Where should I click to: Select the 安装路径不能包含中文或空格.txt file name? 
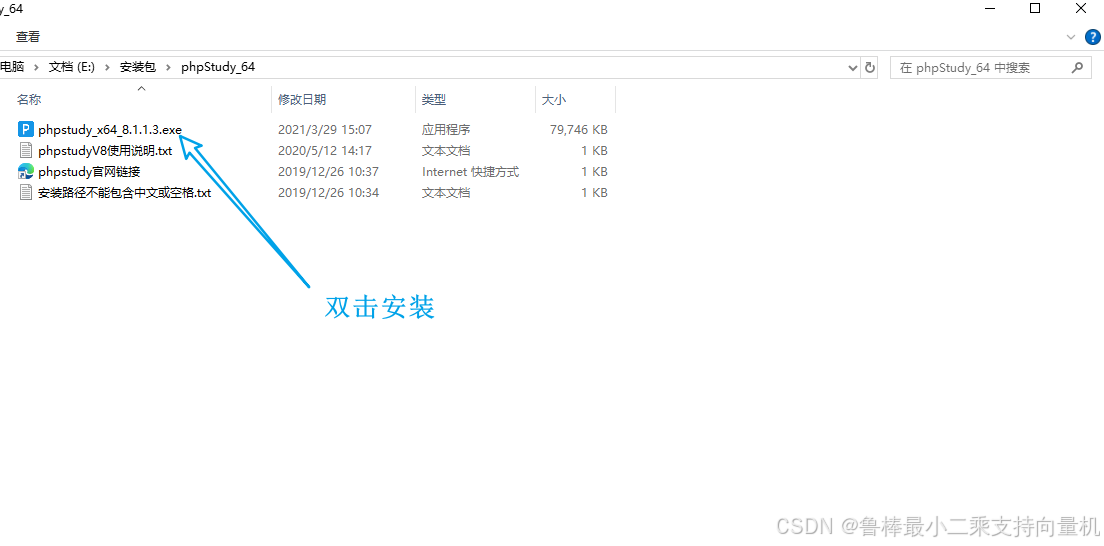coord(125,193)
